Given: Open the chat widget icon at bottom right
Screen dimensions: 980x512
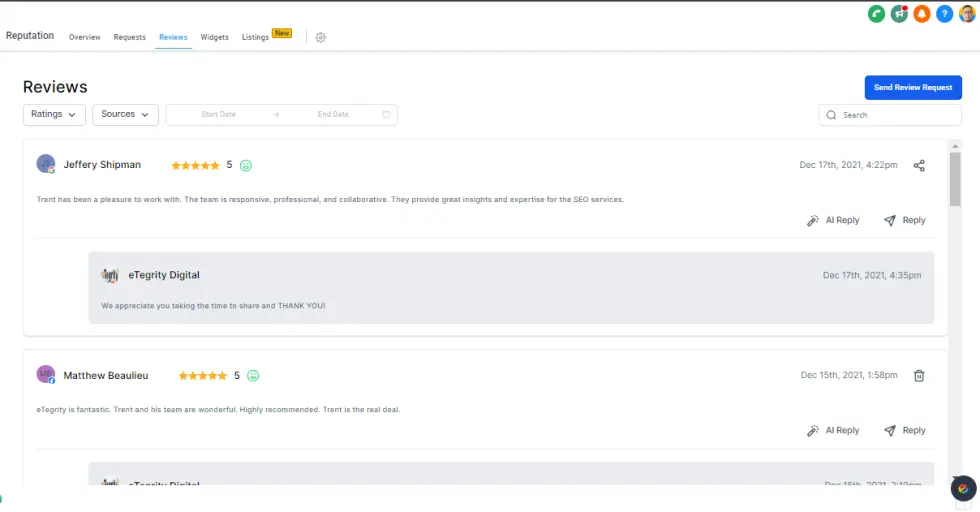Looking at the screenshot, I should tap(963, 488).
